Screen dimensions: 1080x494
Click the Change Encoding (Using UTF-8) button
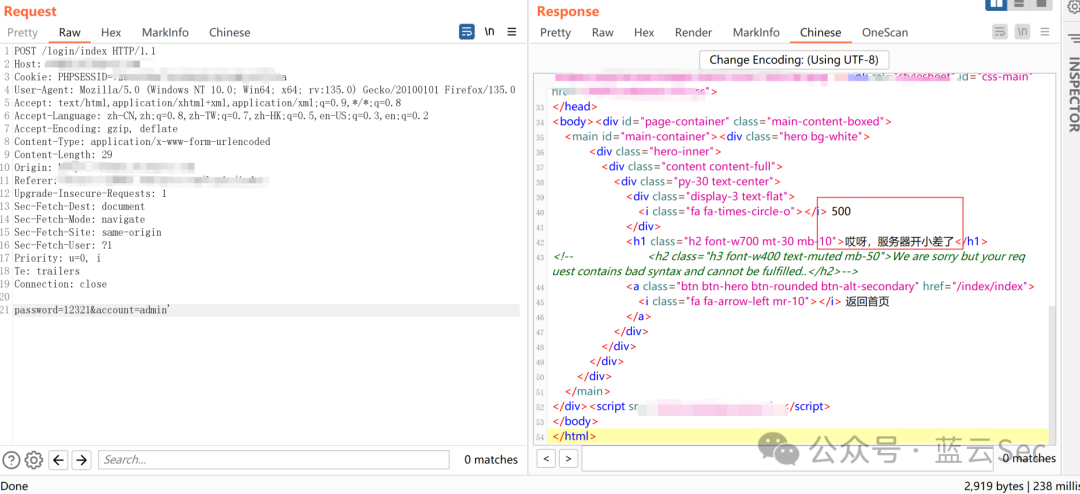[x=793, y=60]
